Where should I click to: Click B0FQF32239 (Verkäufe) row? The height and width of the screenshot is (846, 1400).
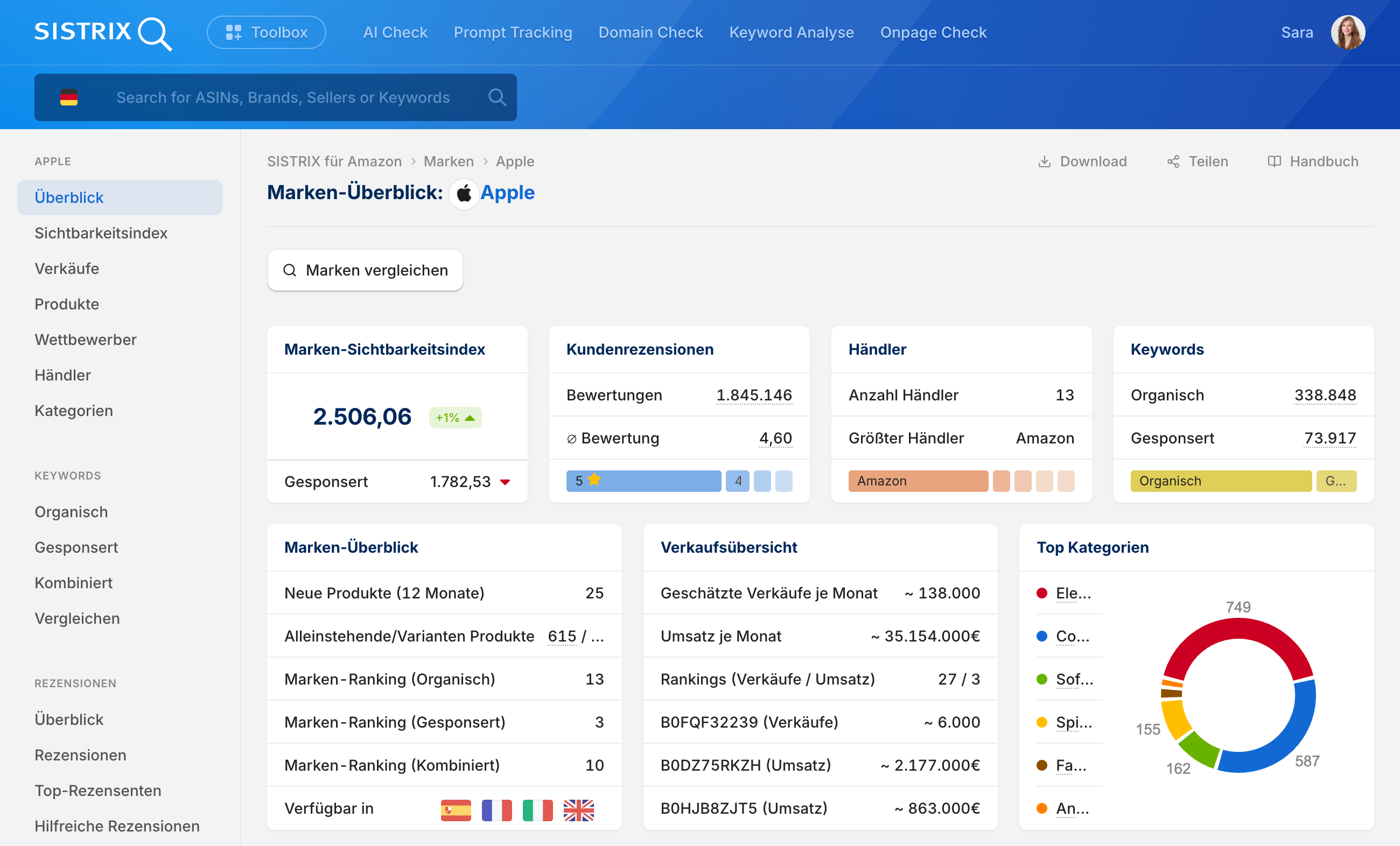(x=820, y=722)
